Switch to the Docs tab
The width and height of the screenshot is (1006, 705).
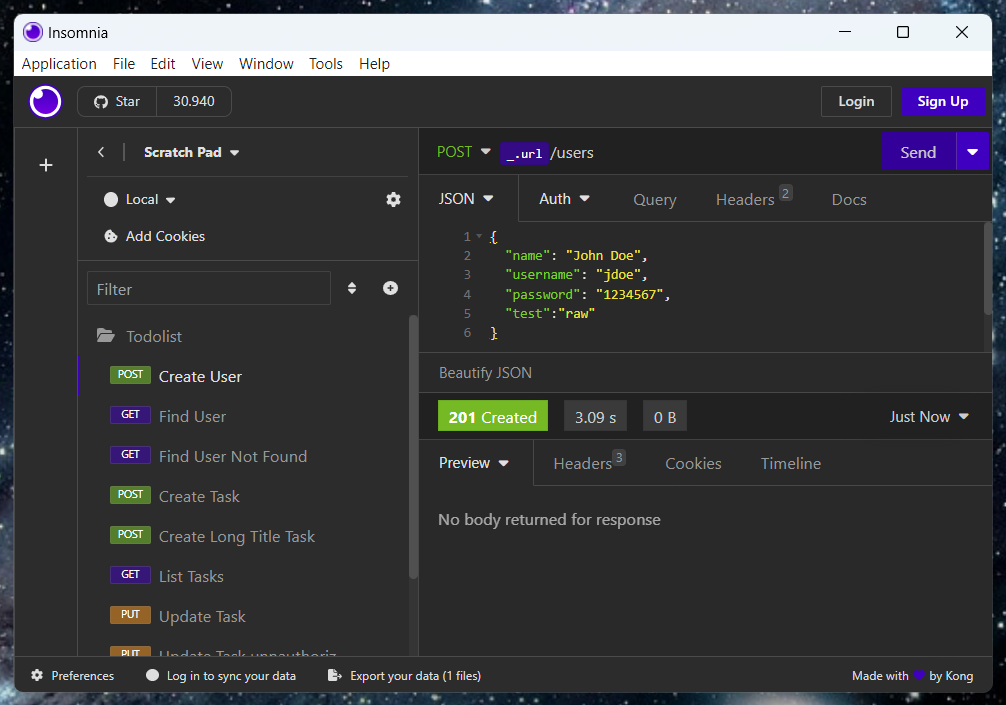tap(849, 200)
